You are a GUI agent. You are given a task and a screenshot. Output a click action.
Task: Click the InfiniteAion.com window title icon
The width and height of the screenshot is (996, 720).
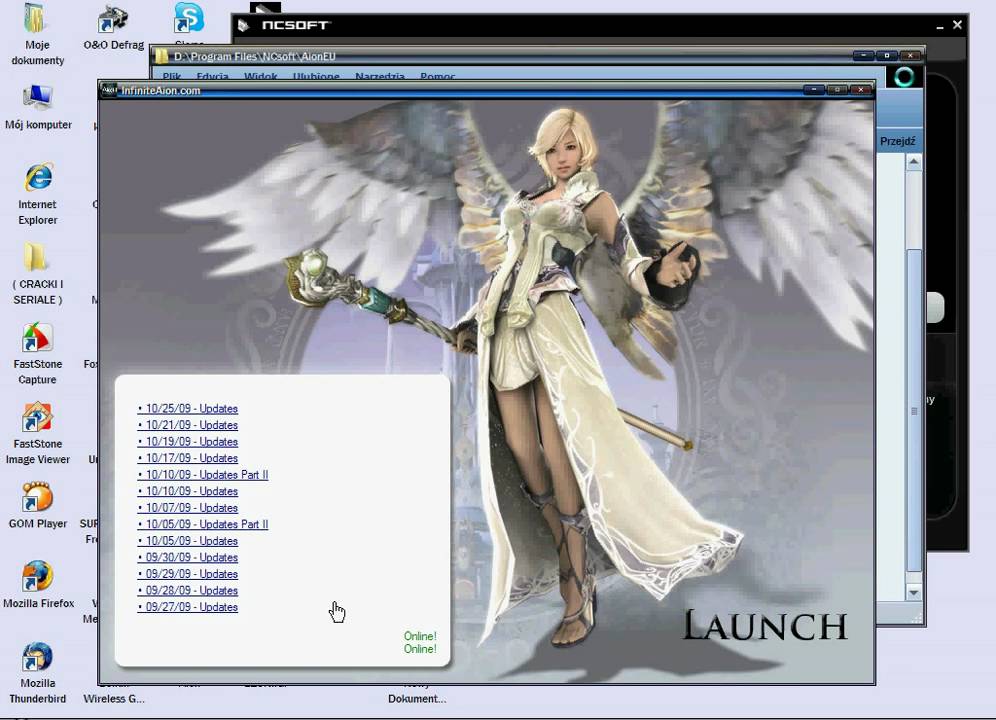click(109, 90)
